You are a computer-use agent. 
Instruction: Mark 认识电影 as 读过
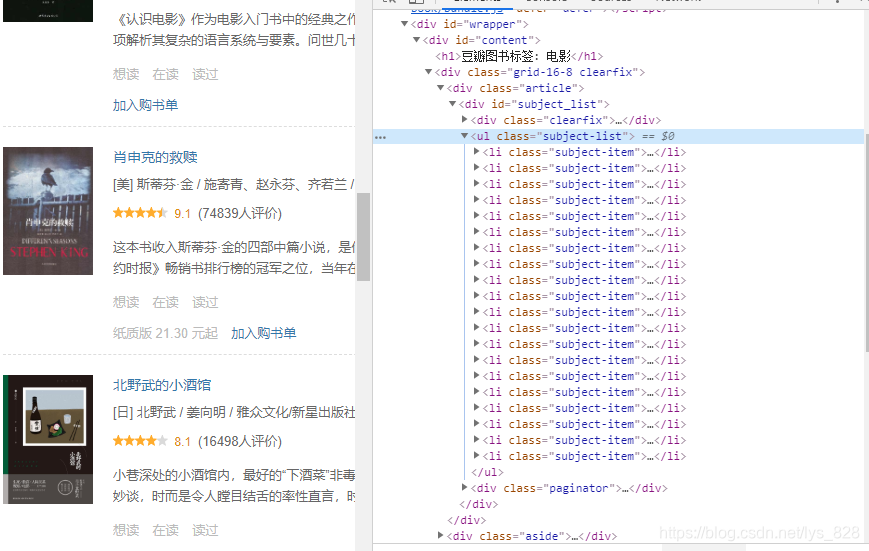coord(205,74)
